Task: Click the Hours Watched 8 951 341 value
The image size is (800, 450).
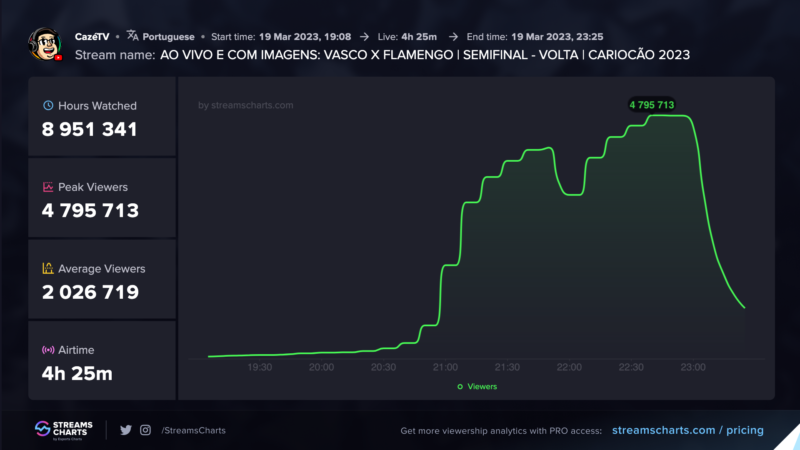Action: pos(90,129)
